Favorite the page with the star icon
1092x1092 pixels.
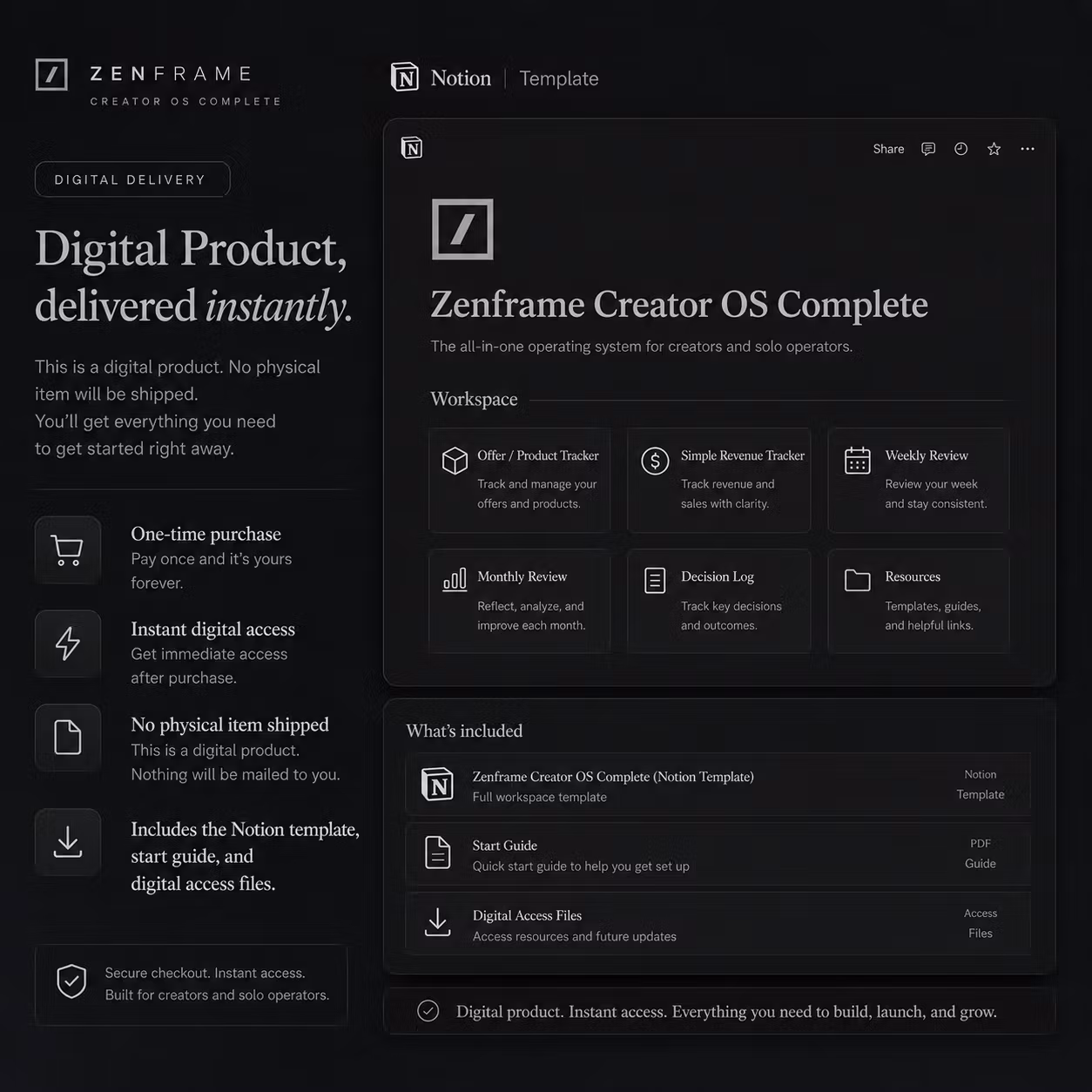pos(994,149)
